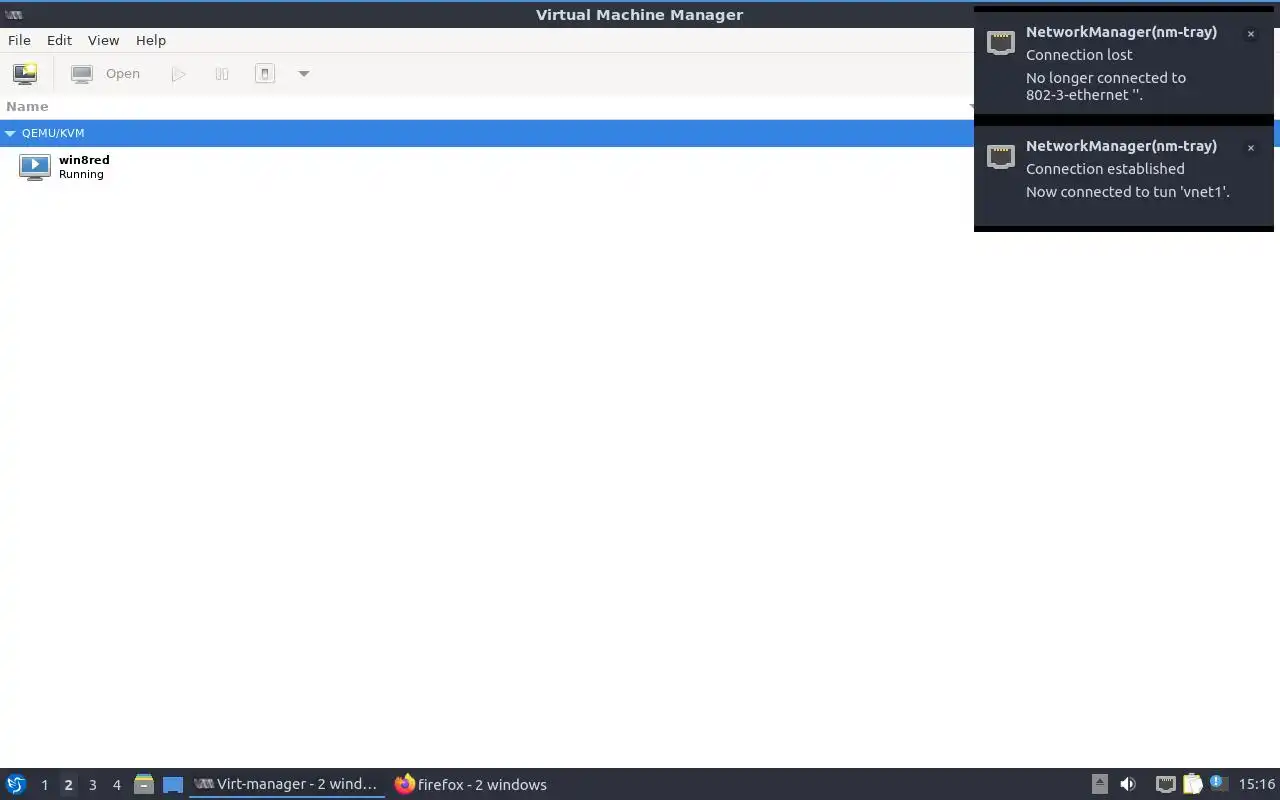Click the Virtual Machine Manager title bar icon
The width and height of the screenshot is (1280, 800).
(14, 14)
